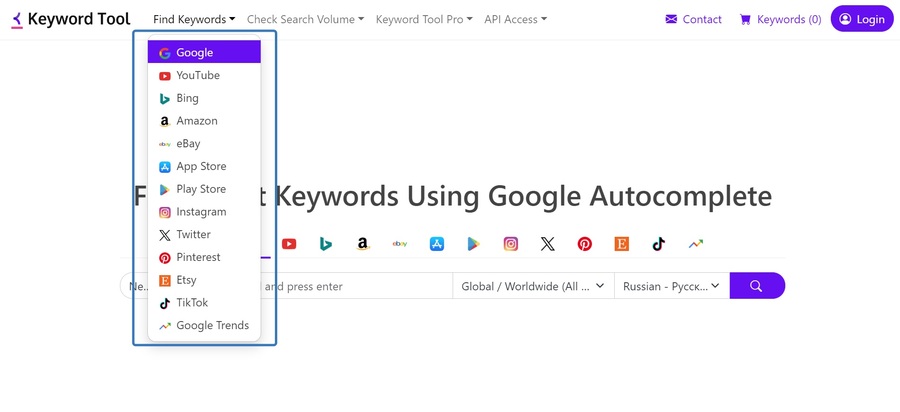
Task: Select the X (Twitter) icon tab
Action: pyautogui.click(x=548, y=244)
